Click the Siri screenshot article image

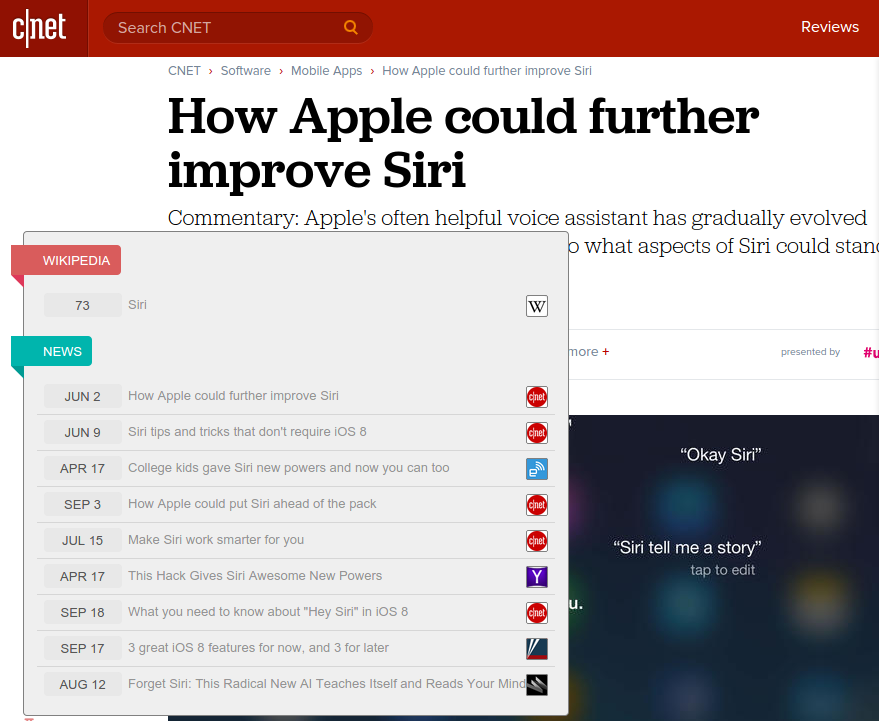click(720, 560)
